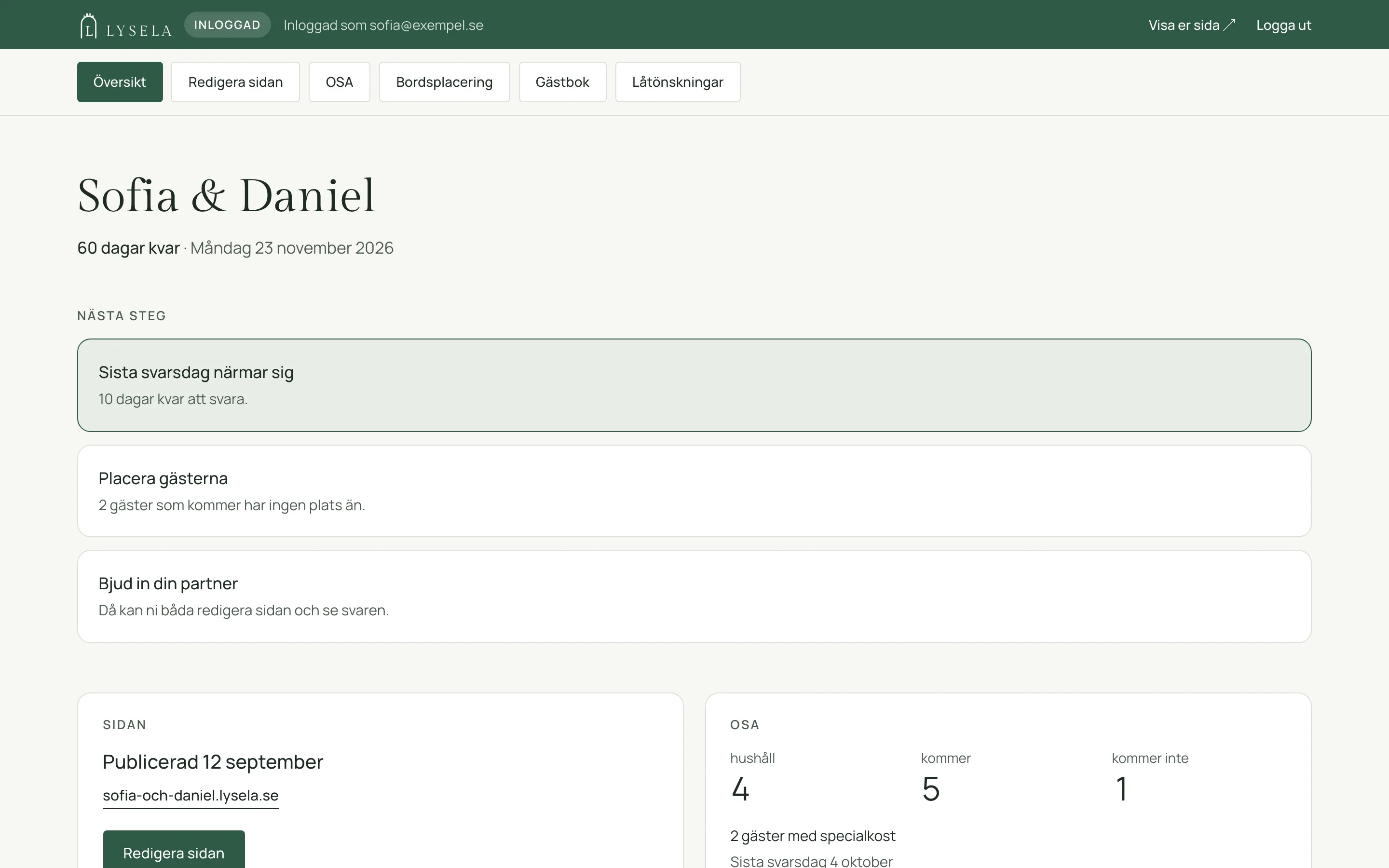Click the external-link arrow beside Visa er sida
This screenshot has height=868, width=1389.
[1229, 25]
